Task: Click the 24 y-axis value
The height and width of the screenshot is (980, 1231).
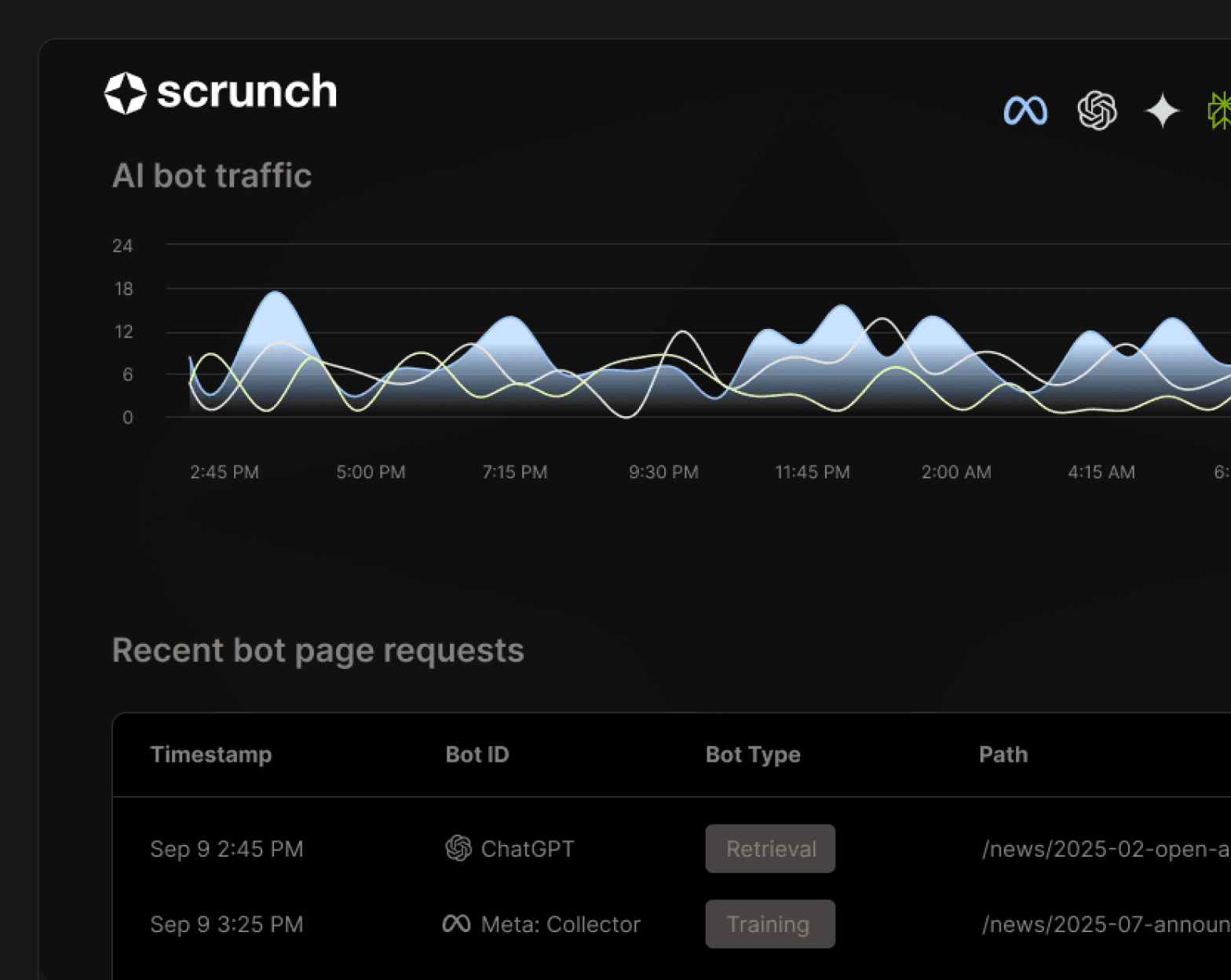Action: [x=122, y=246]
